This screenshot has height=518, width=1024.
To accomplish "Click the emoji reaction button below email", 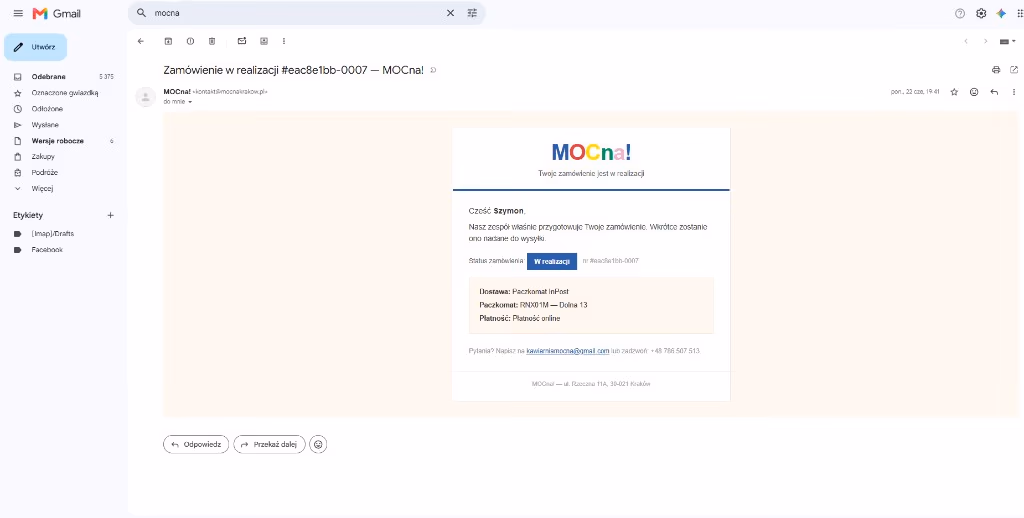I will pos(318,444).
